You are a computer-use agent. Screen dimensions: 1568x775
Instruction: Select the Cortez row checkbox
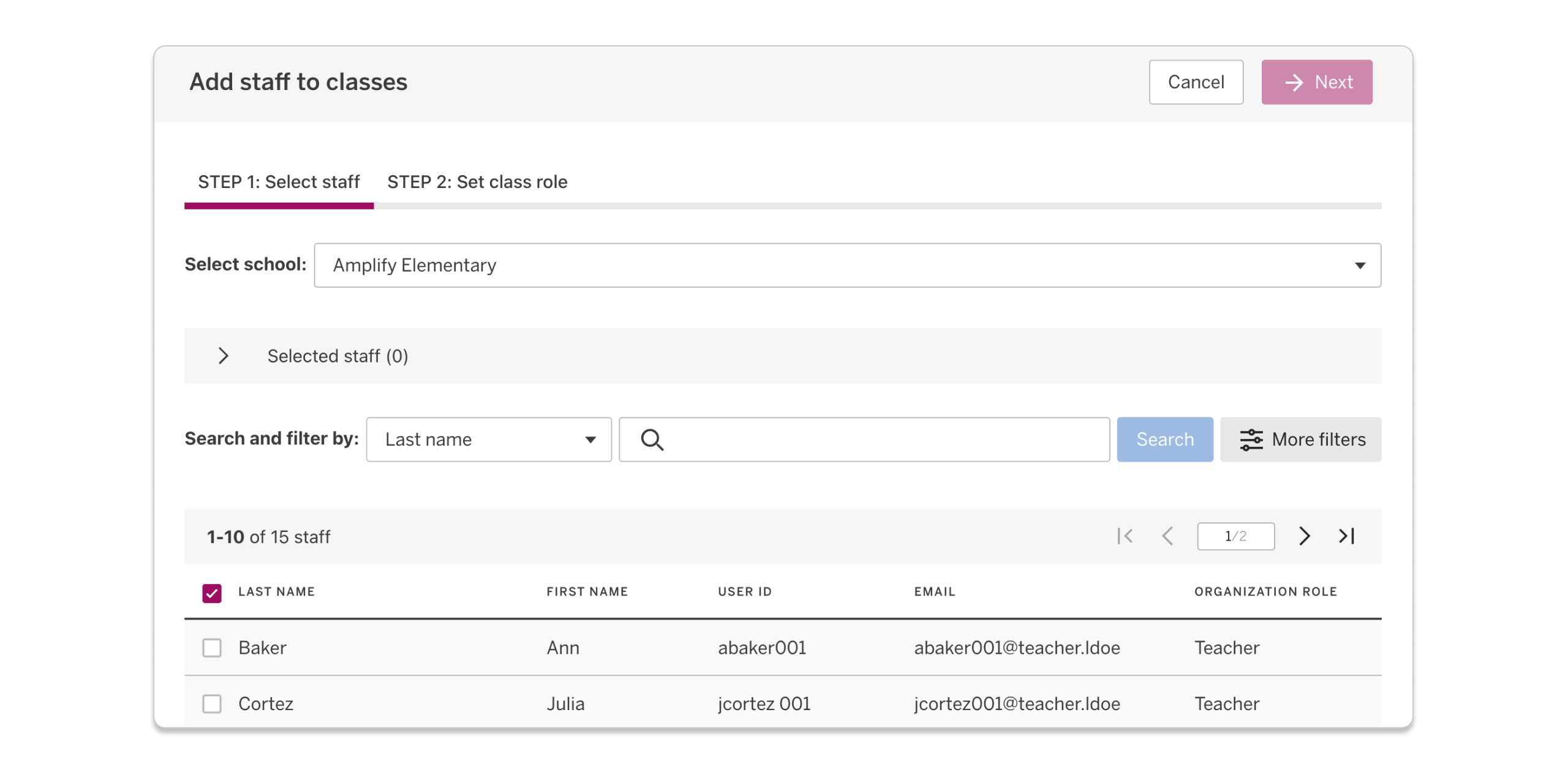click(212, 703)
